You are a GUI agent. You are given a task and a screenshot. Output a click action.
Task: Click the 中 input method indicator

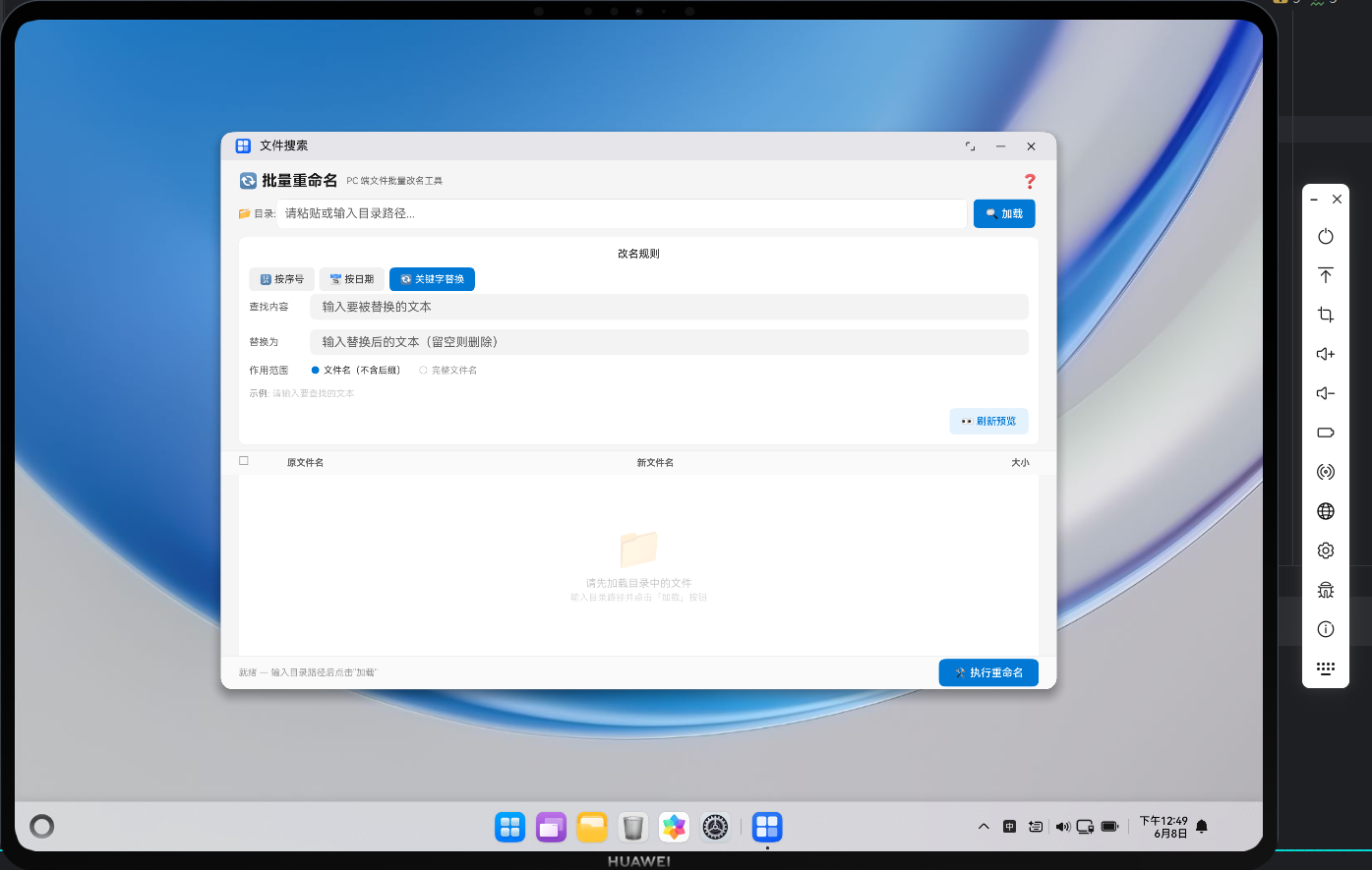(1009, 827)
